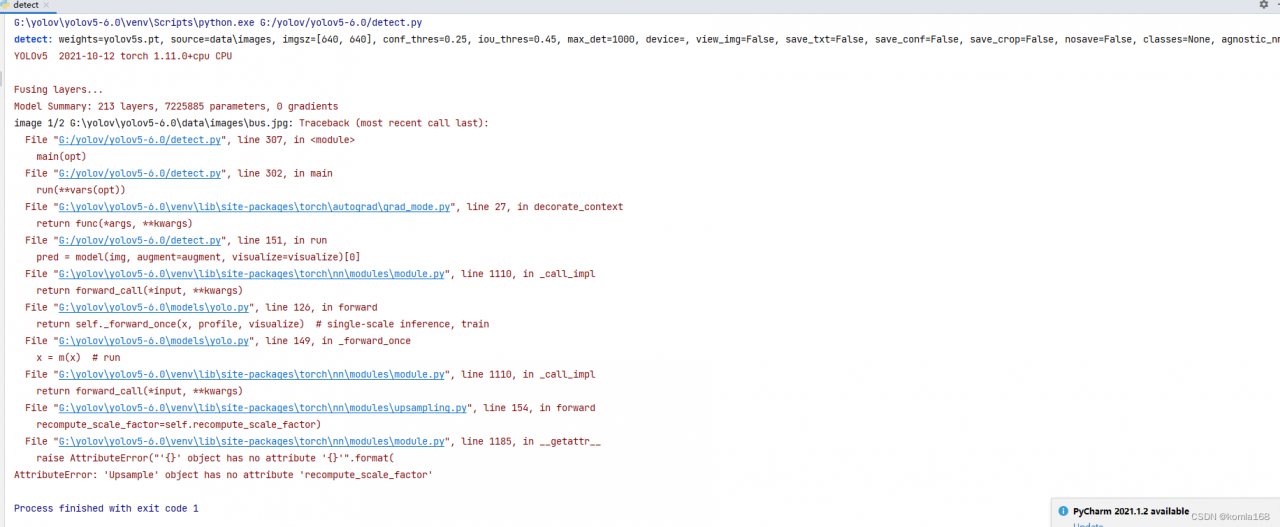Click the Model Summary output line
Screen dimensions: 1280x527
pyautogui.click(x=176, y=106)
